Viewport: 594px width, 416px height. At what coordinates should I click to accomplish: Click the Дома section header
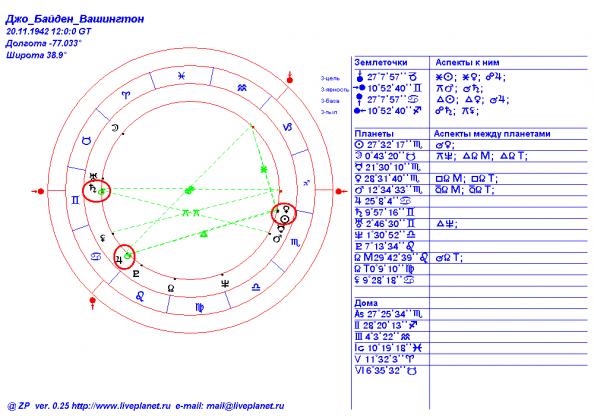click(366, 303)
